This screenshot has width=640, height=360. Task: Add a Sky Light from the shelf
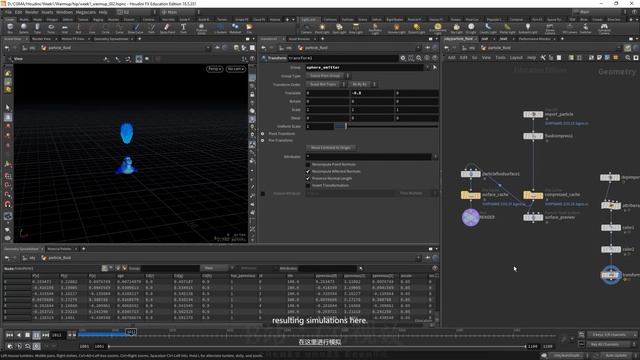click(456, 29)
